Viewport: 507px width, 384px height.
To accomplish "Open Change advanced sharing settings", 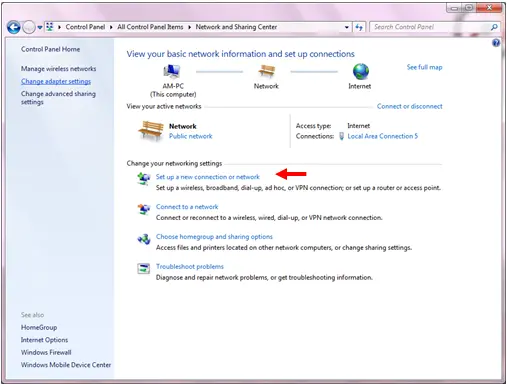I will click(x=58, y=98).
